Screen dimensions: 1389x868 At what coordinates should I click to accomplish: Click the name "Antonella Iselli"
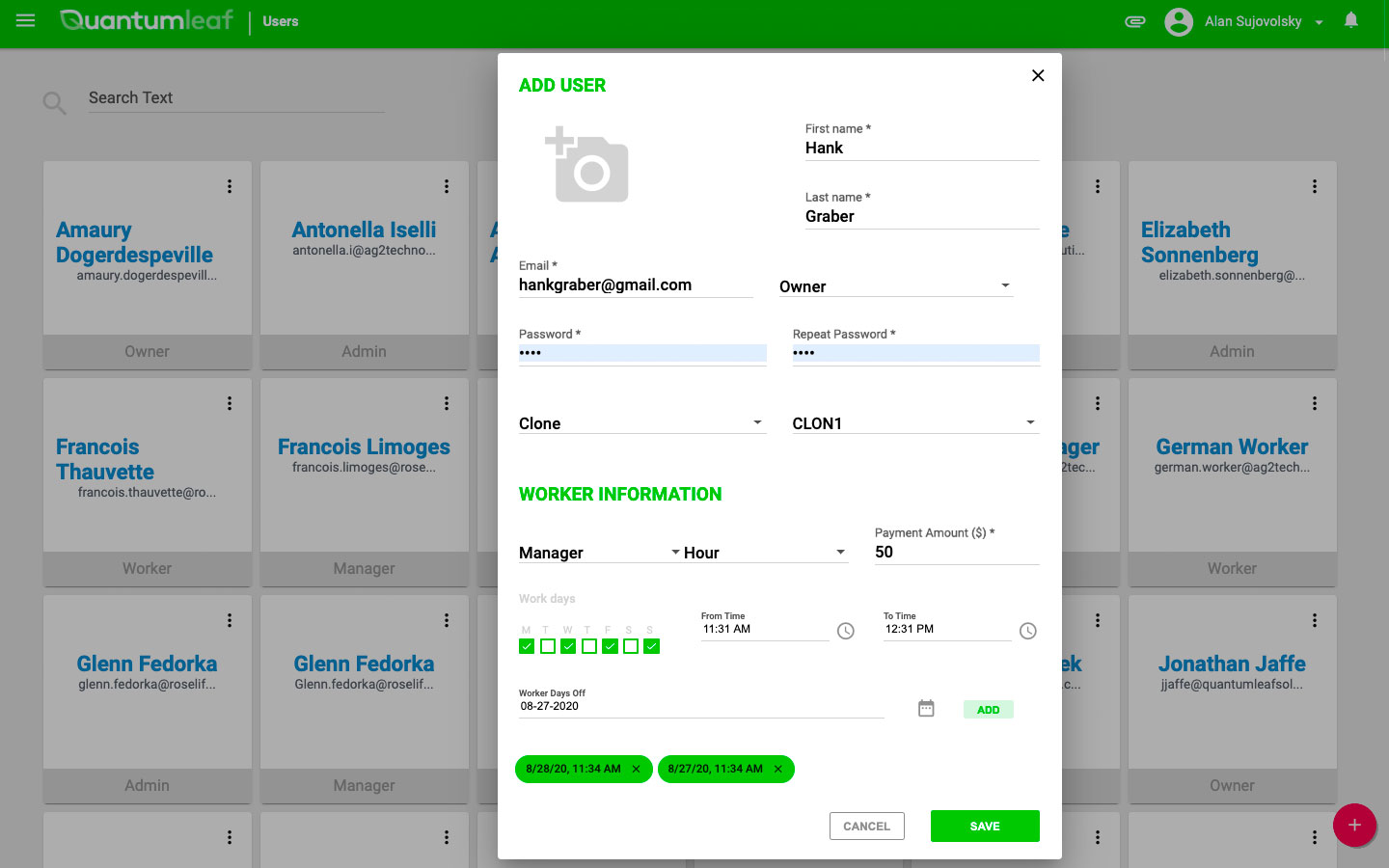[x=364, y=230]
